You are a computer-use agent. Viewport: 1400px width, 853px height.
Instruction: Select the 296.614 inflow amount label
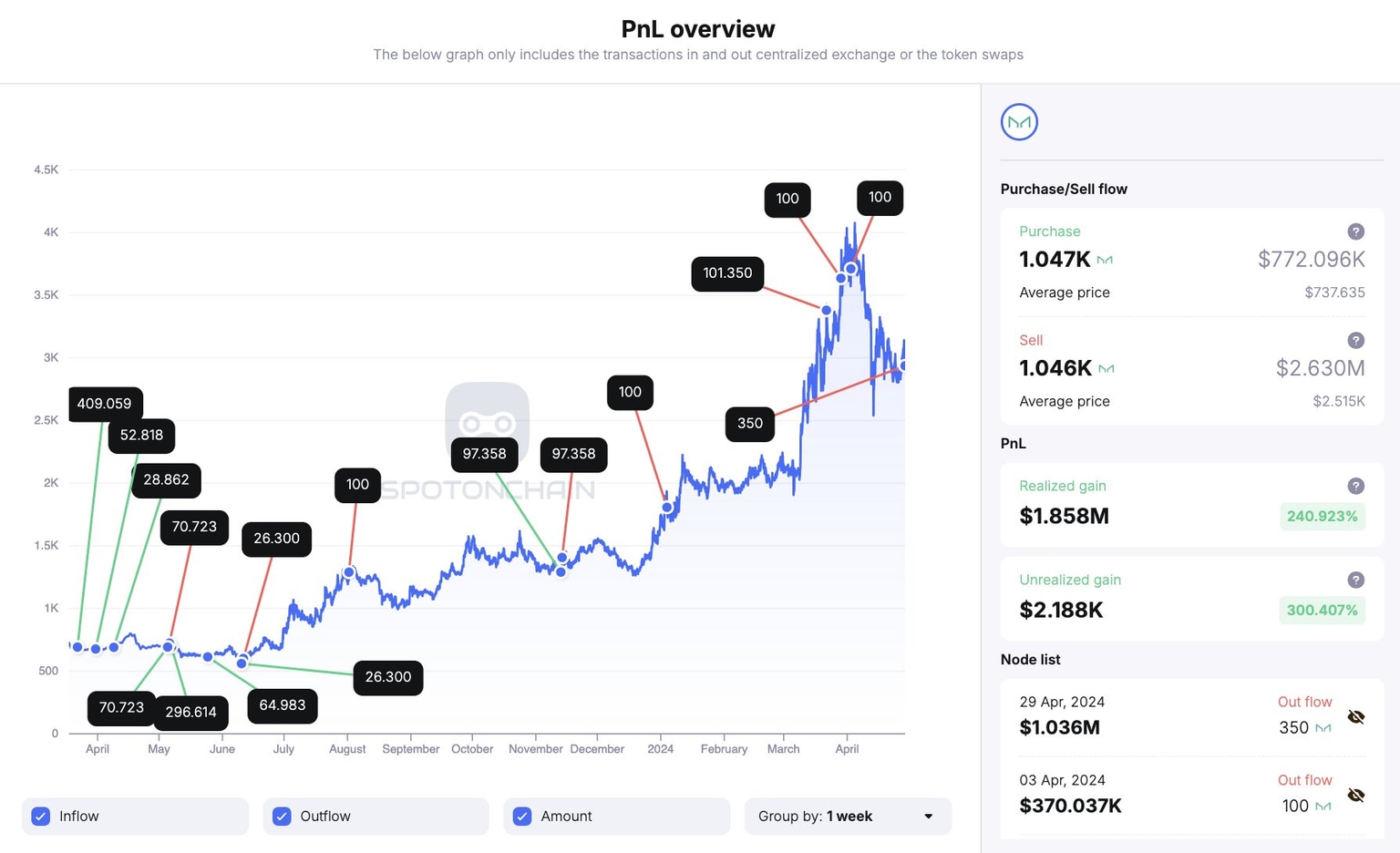[190, 713]
